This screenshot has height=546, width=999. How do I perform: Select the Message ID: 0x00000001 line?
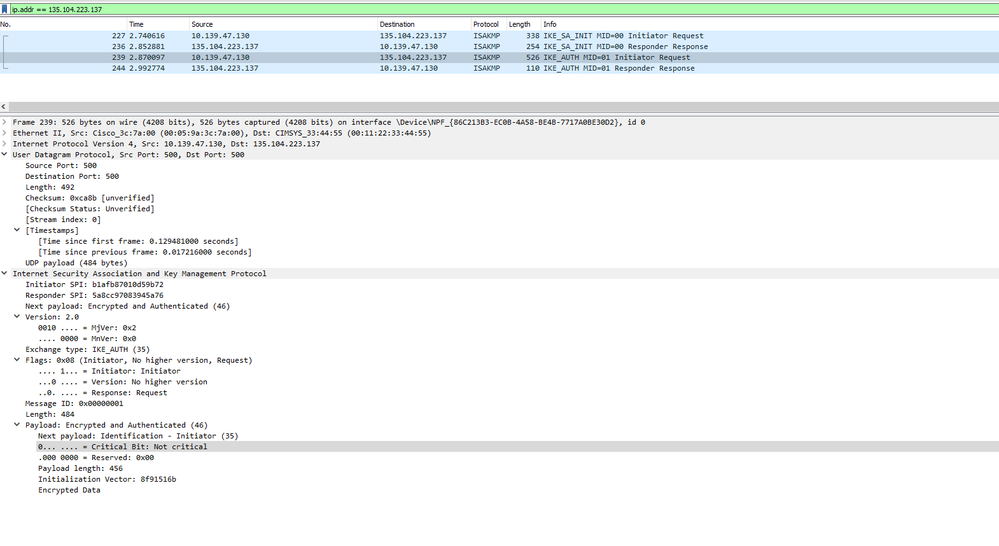[x=75, y=403]
